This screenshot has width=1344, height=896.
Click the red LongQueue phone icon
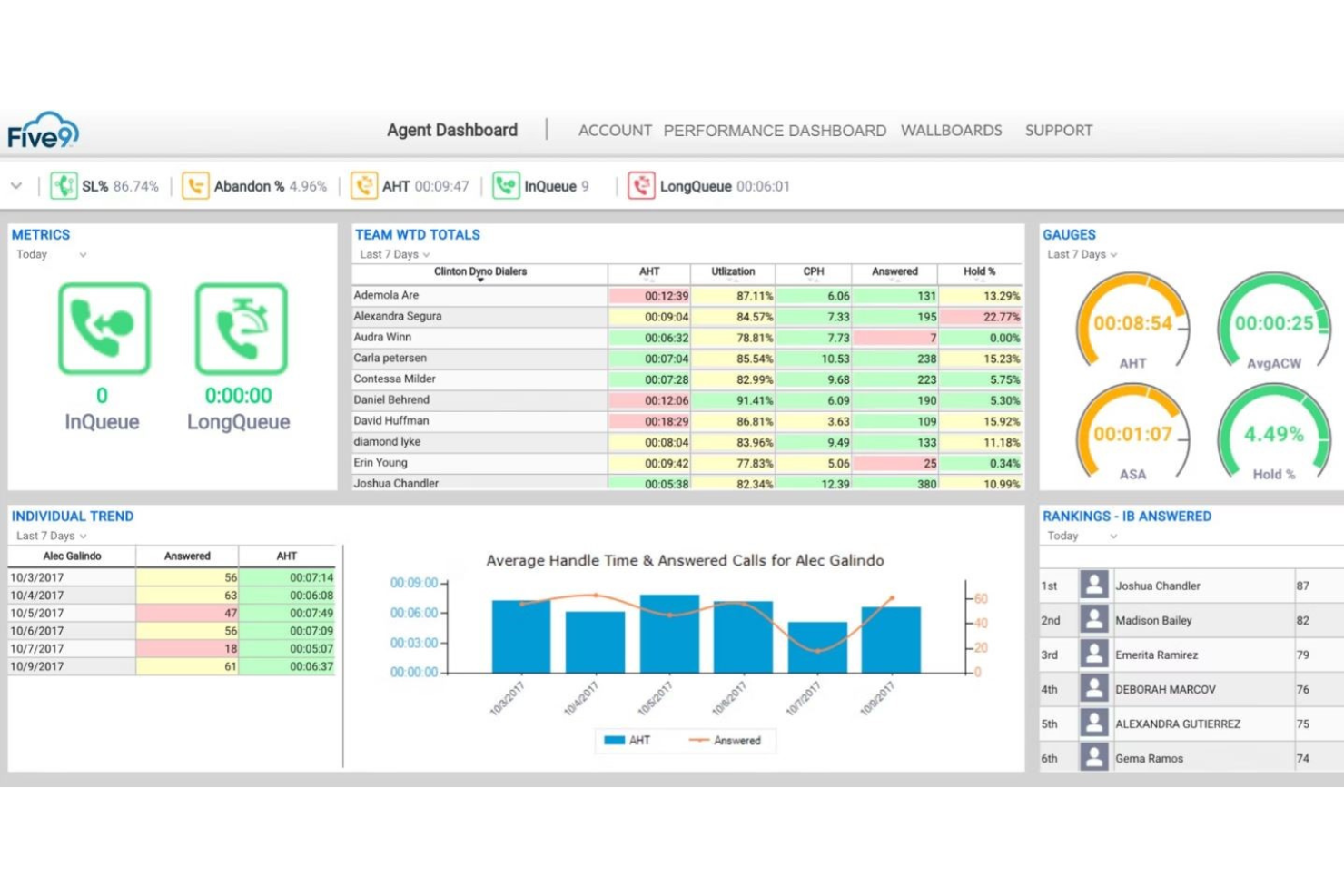[x=642, y=185]
